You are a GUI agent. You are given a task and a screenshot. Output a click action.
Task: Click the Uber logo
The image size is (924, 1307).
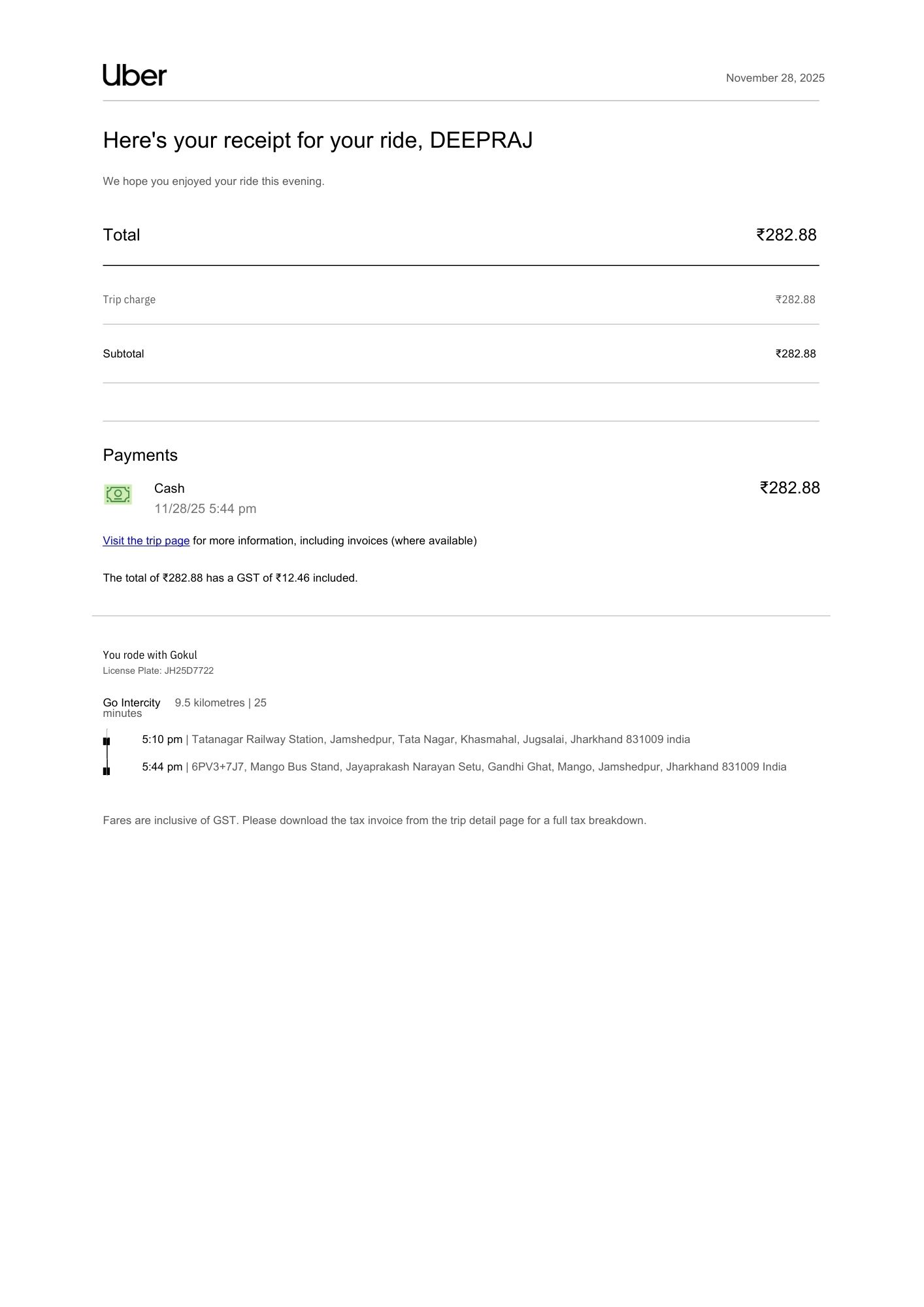[x=135, y=76]
